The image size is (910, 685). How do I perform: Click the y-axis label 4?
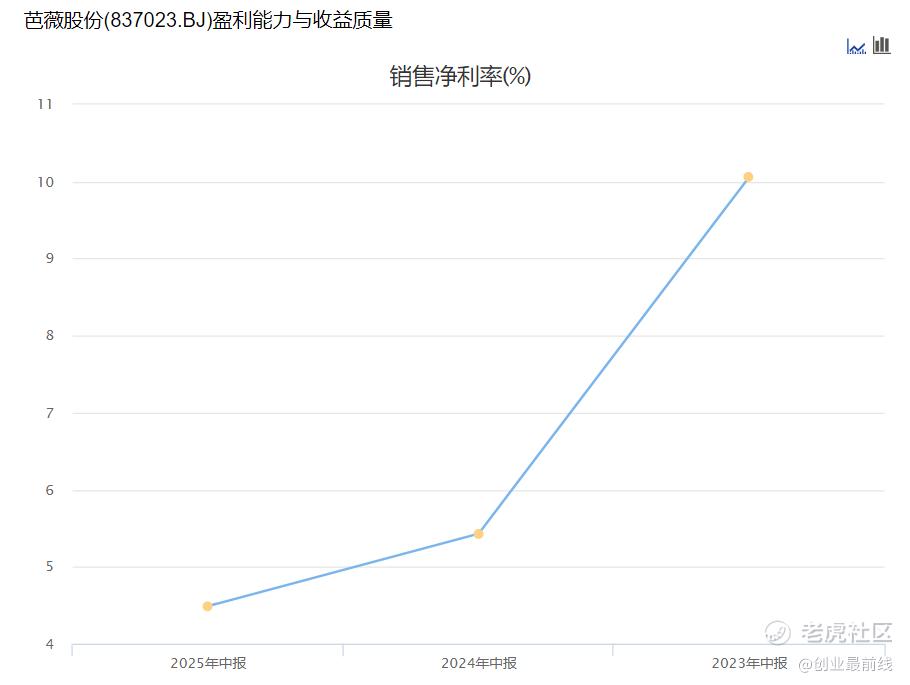[50, 644]
